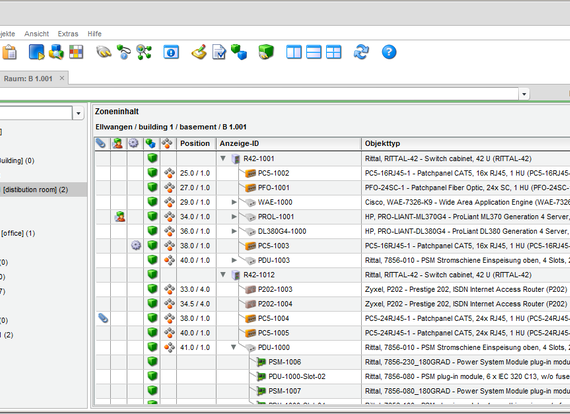Image resolution: width=570 pixels, height=414 pixels.
Task: Close the Raum: B 1.001 tab
Action: [x=62, y=78]
